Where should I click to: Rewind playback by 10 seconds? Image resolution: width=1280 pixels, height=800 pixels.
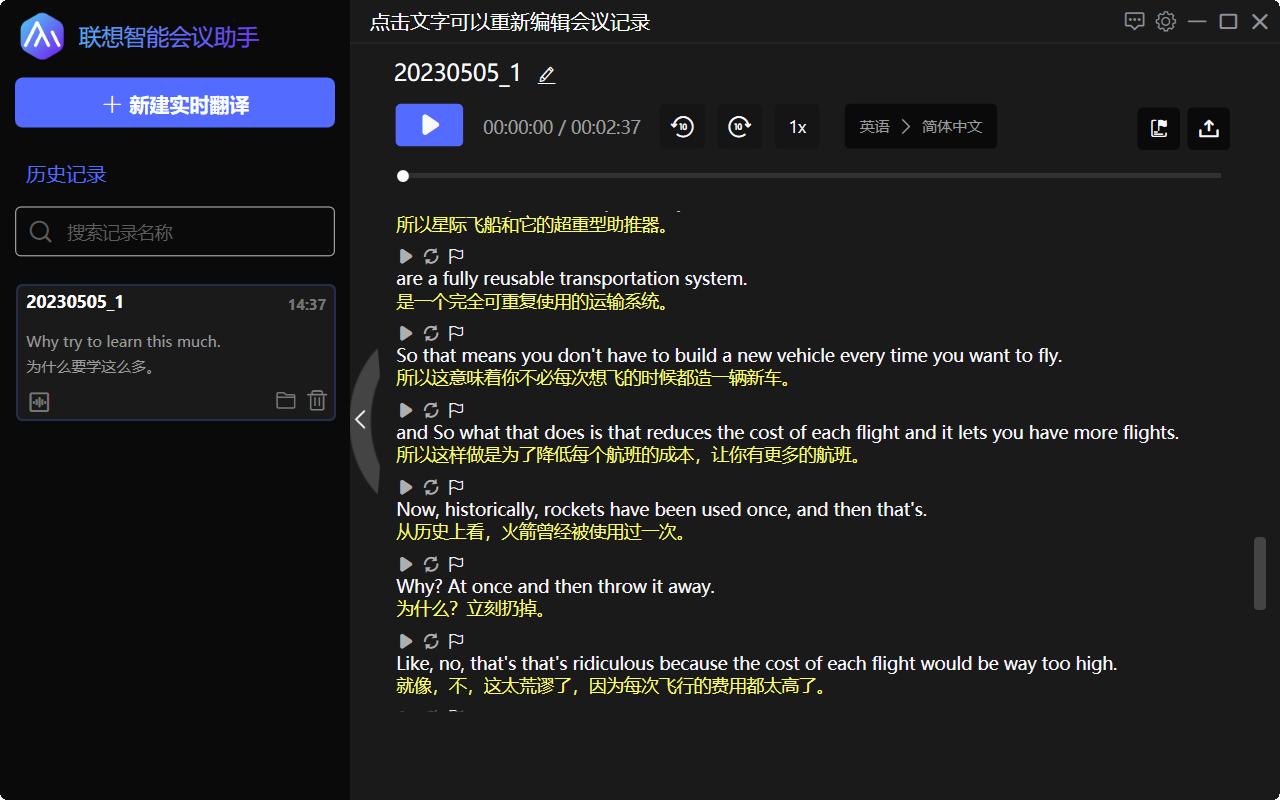[x=682, y=127]
